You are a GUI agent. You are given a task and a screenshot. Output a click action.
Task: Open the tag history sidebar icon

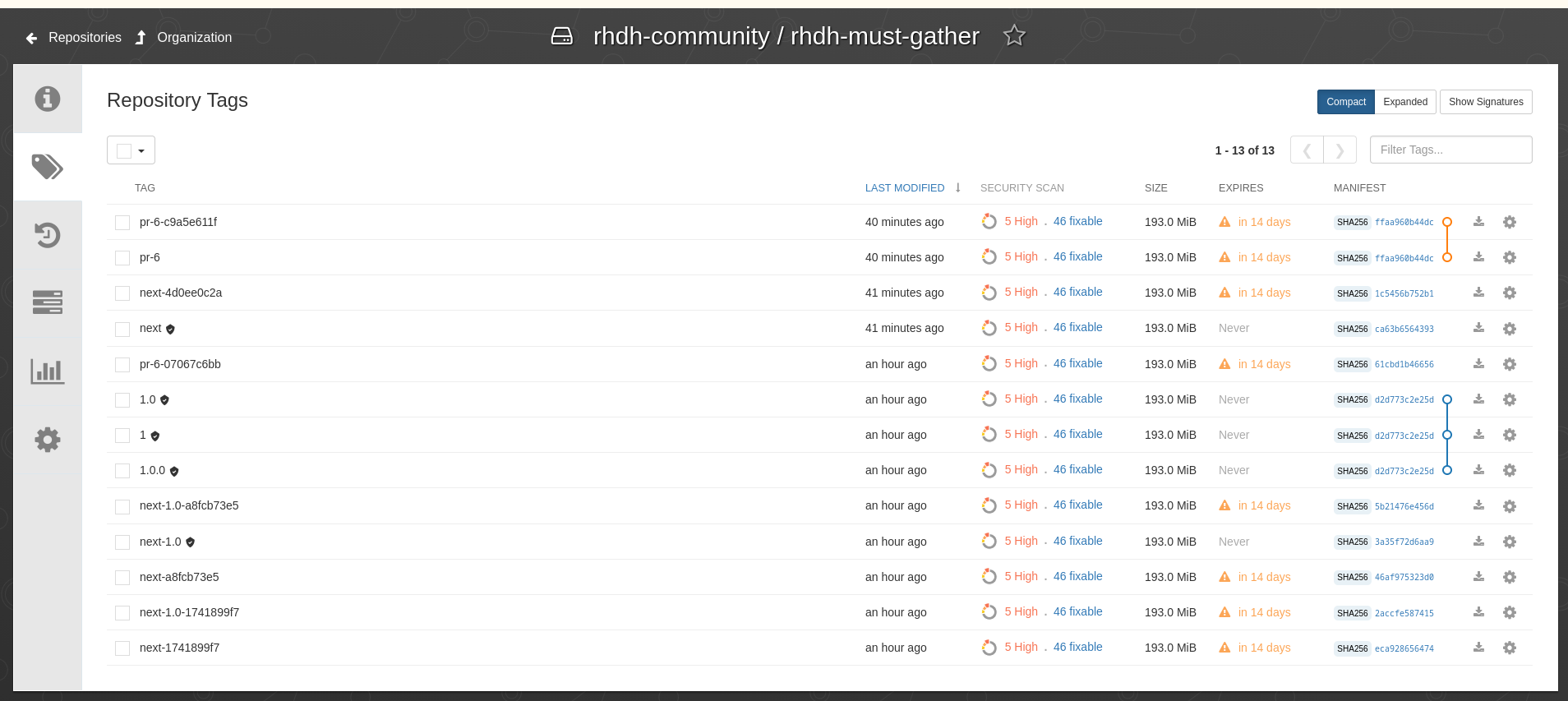48,235
